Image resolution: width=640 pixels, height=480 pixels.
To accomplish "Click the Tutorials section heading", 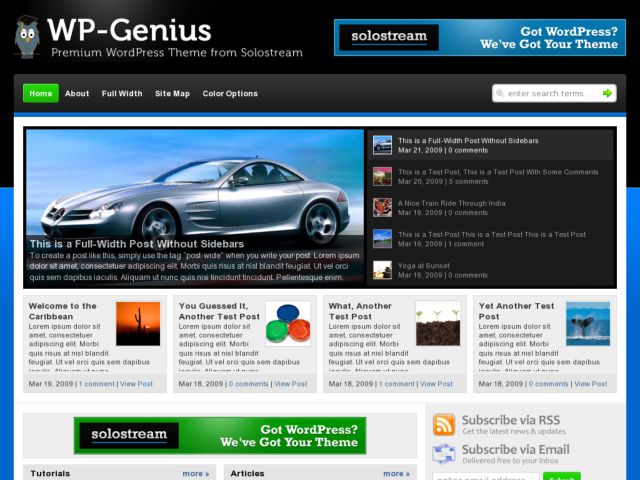I will point(50,473).
